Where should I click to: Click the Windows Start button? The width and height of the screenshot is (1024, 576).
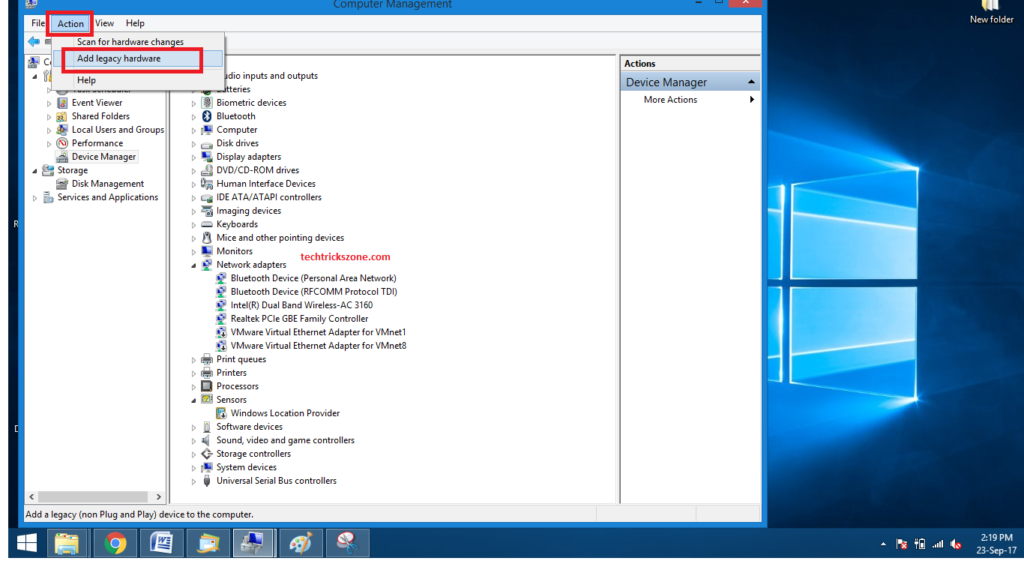click(x=27, y=543)
